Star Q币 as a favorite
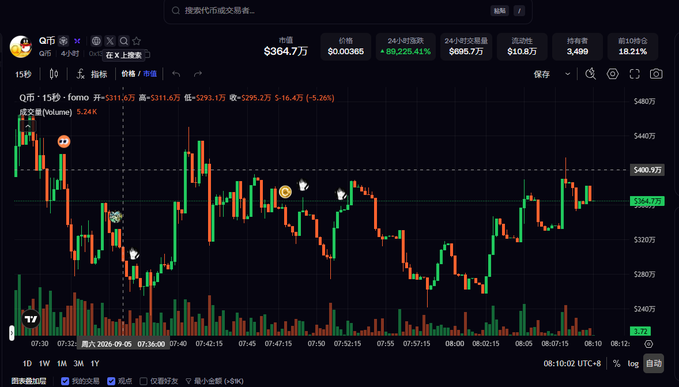Image resolution: width=679 pixels, height=387 pixels. click(x=137, y=41)
